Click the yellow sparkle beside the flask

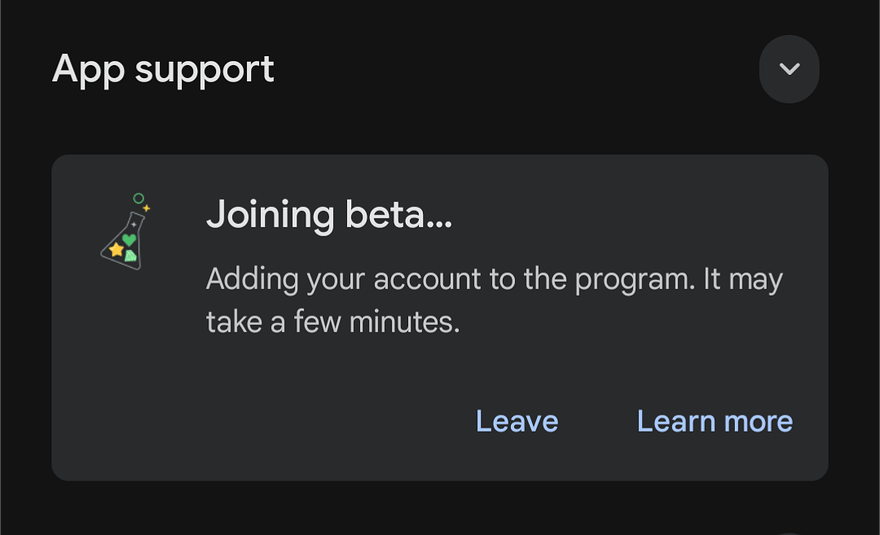146,208
